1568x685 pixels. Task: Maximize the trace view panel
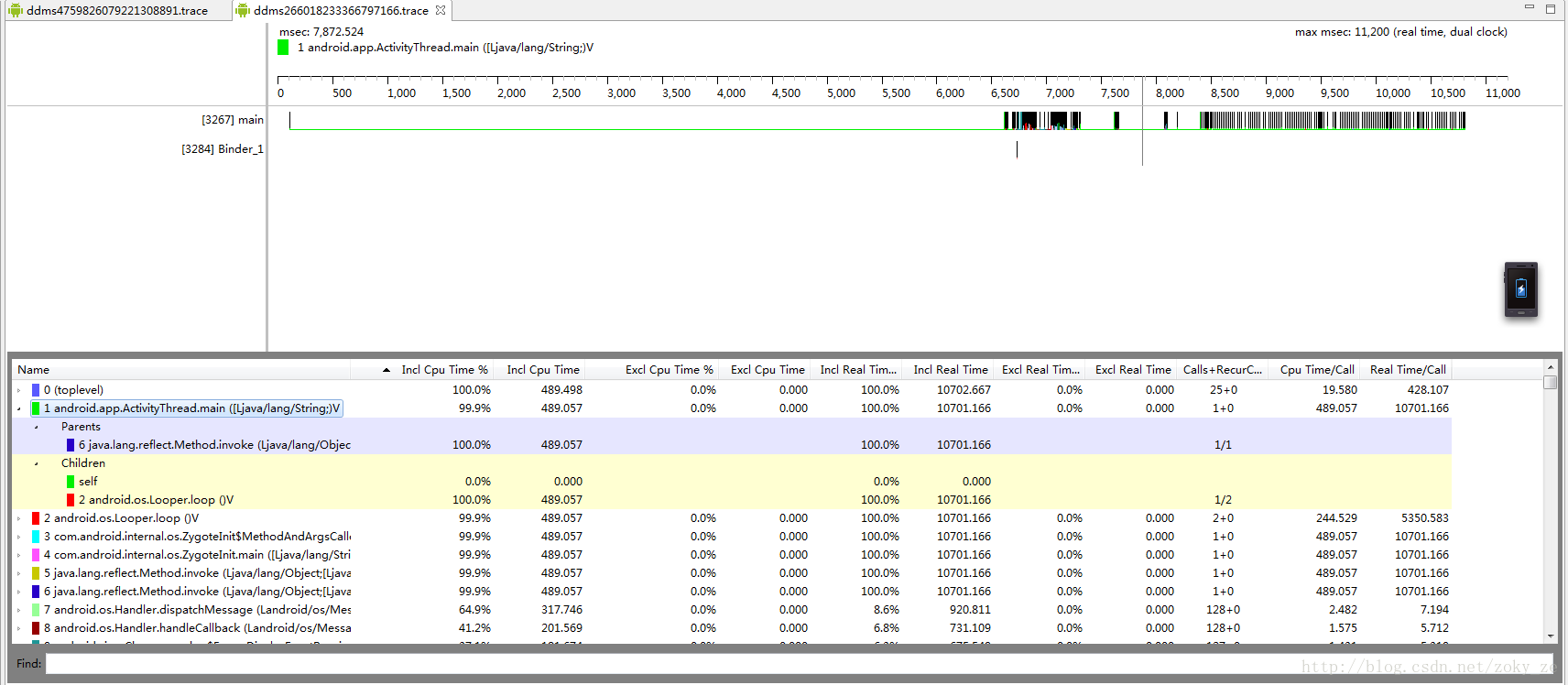(x=1551, y=8)
